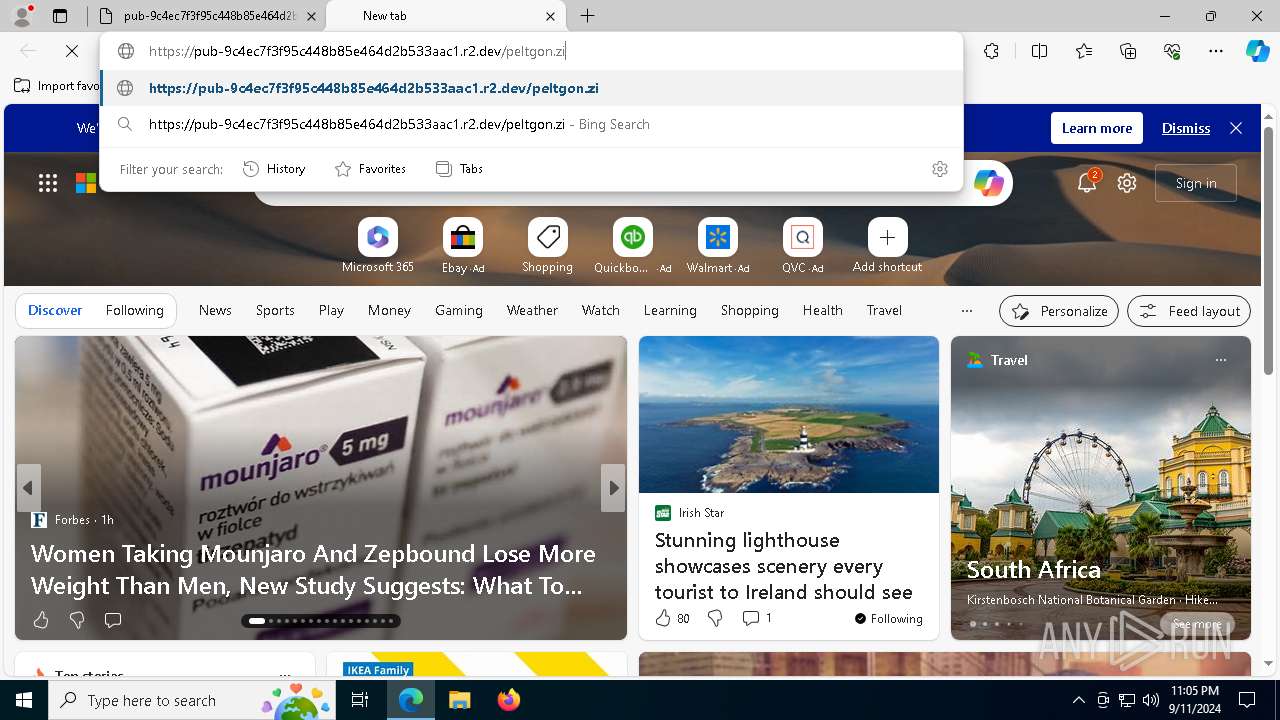This screenshot has height=720, width=1280.
Task: Open a new browser tab
Action: 588,16
